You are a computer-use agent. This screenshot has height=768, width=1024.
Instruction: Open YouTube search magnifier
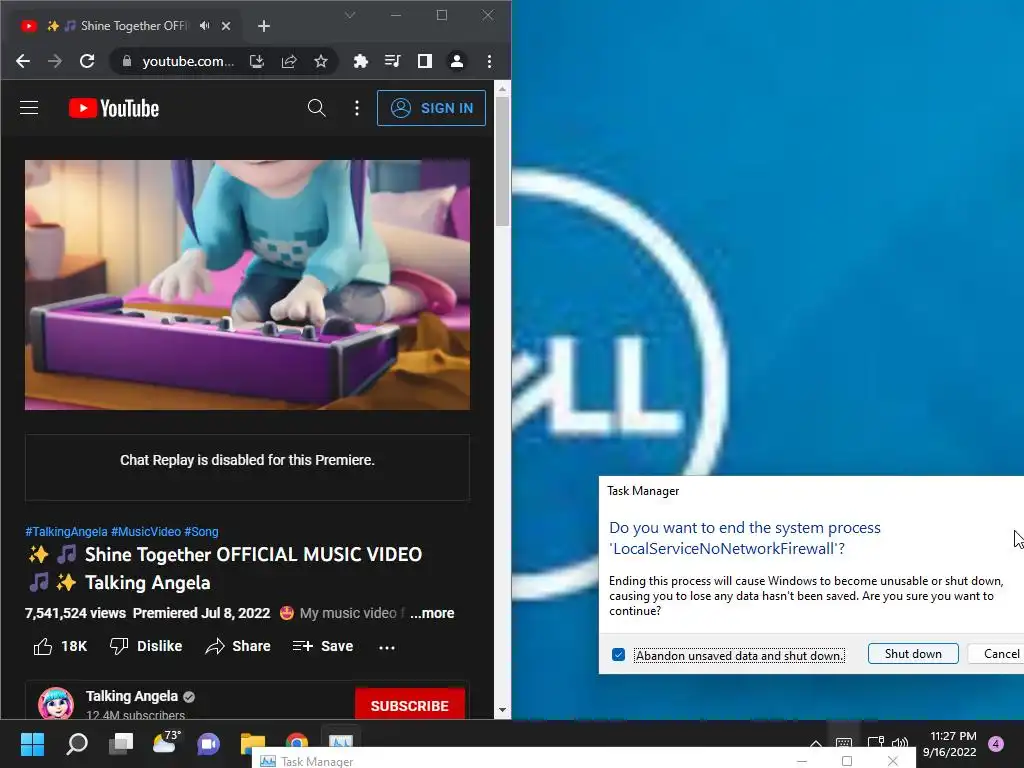tap(317, 108)
